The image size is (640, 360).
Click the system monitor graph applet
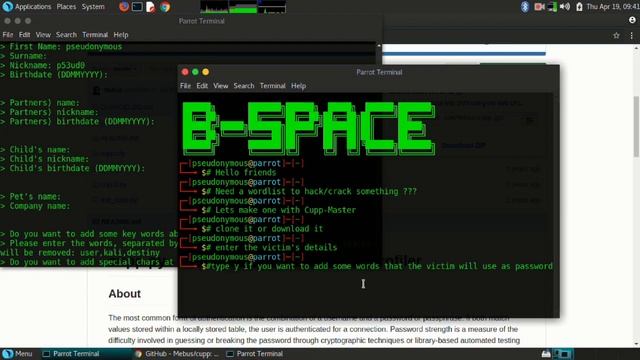point(243,7)
